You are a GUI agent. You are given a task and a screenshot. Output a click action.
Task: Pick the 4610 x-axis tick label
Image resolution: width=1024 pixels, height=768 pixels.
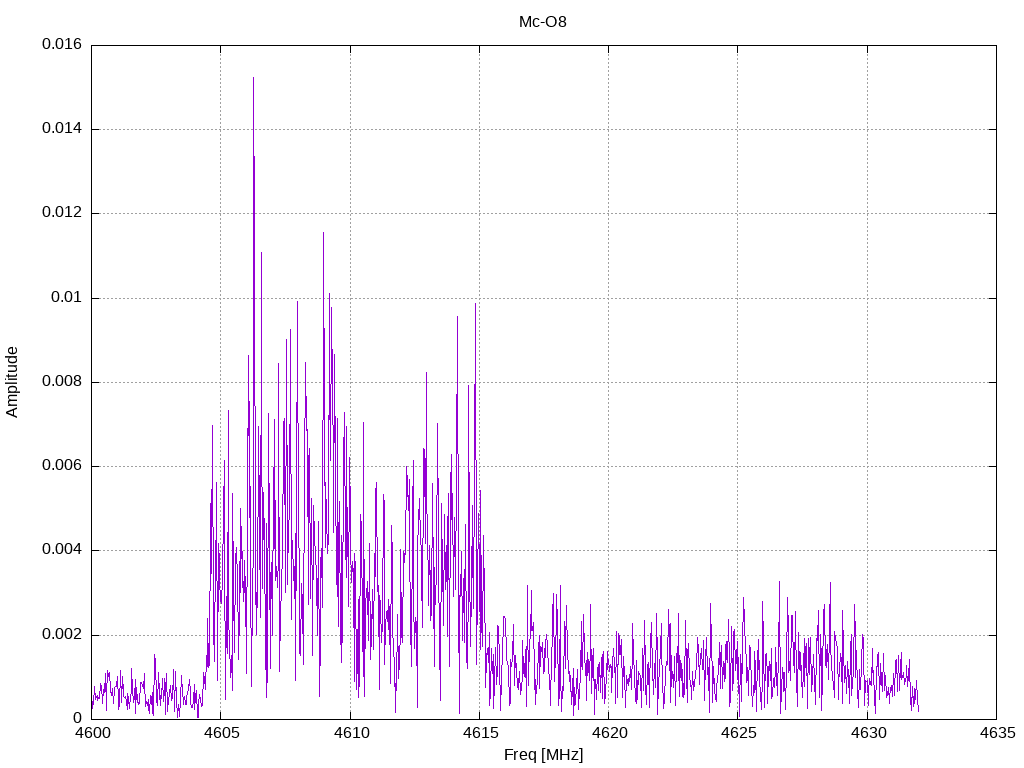(x=350, y=733)
